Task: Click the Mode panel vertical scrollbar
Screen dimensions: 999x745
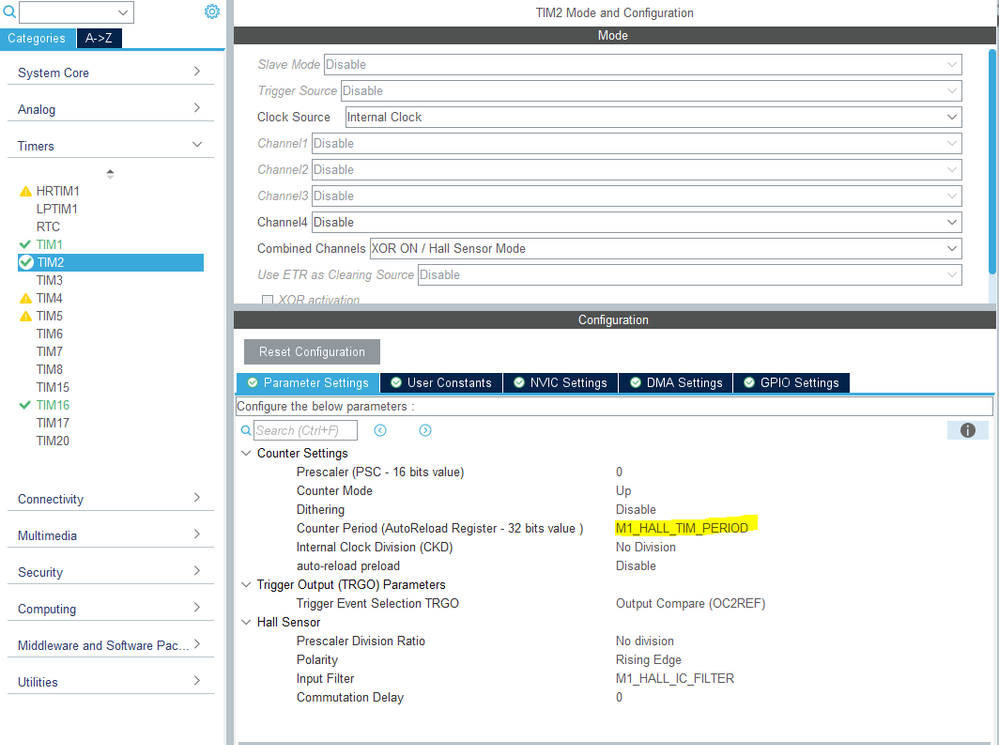Action: click(992, 161)
